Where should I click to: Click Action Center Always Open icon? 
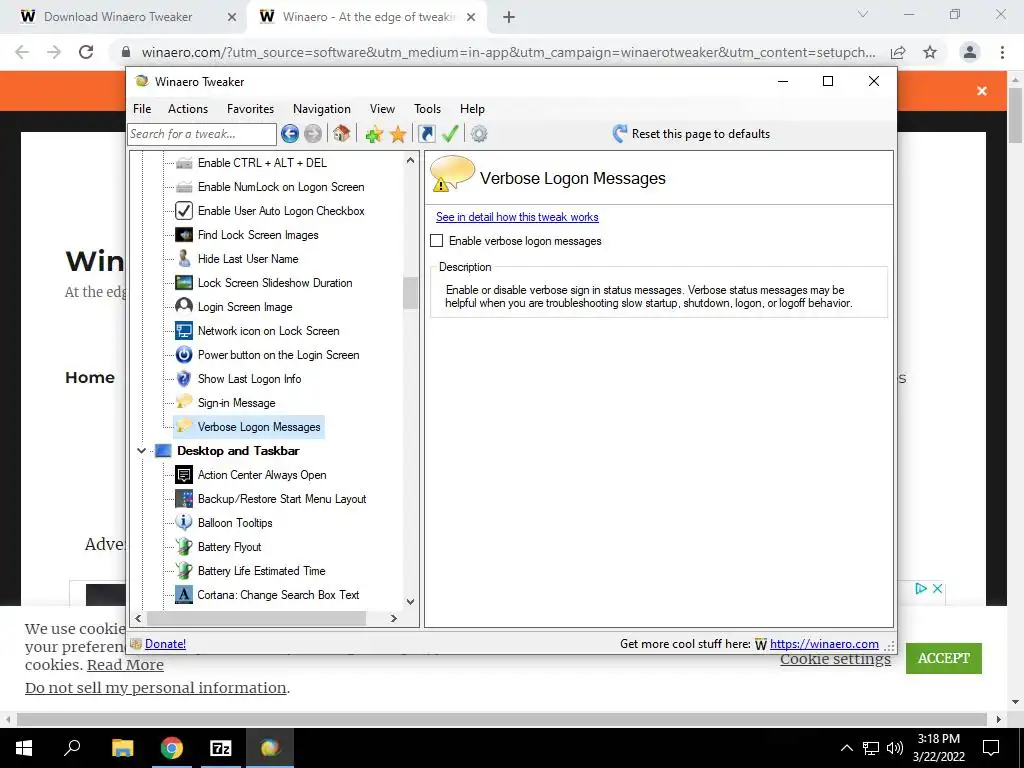coord(184,475)
